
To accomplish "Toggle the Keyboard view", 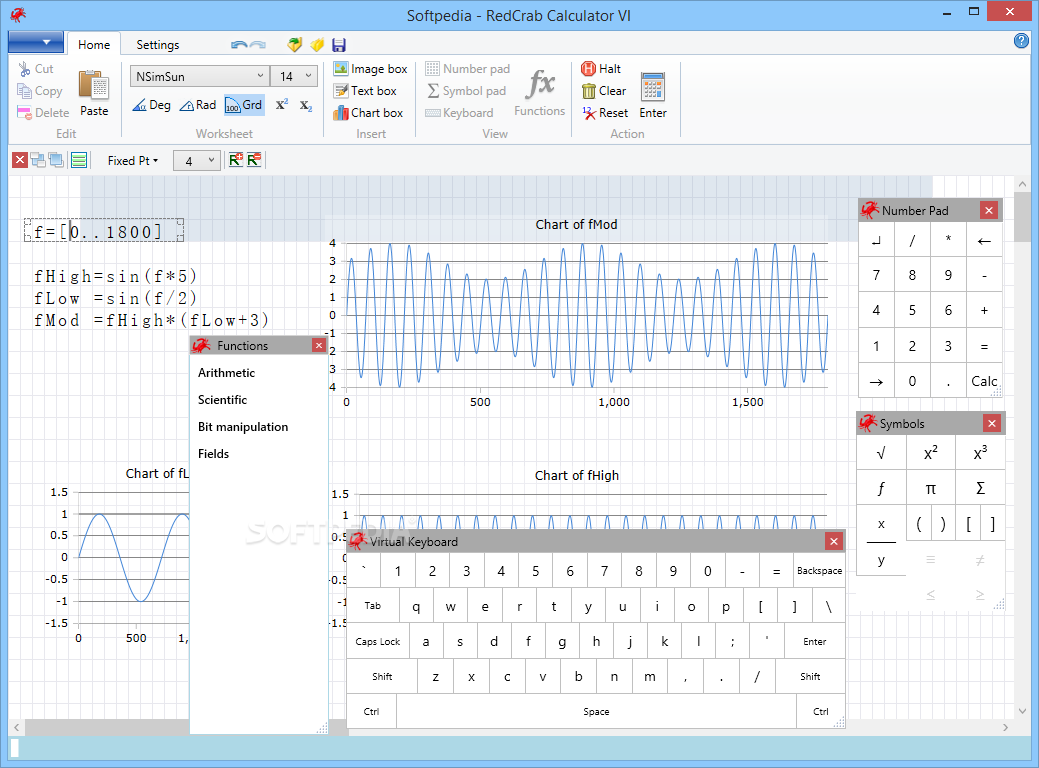I will click(x=459, y=113).
